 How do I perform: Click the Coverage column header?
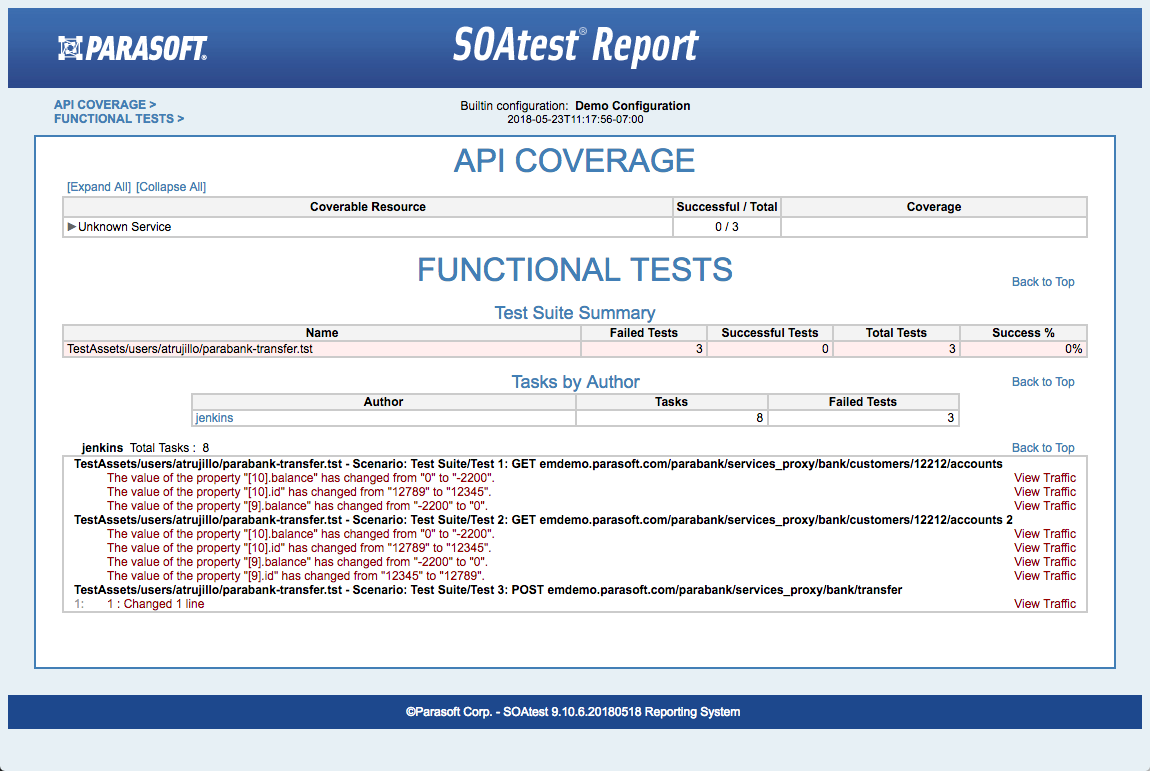click(x=934, y=207)
